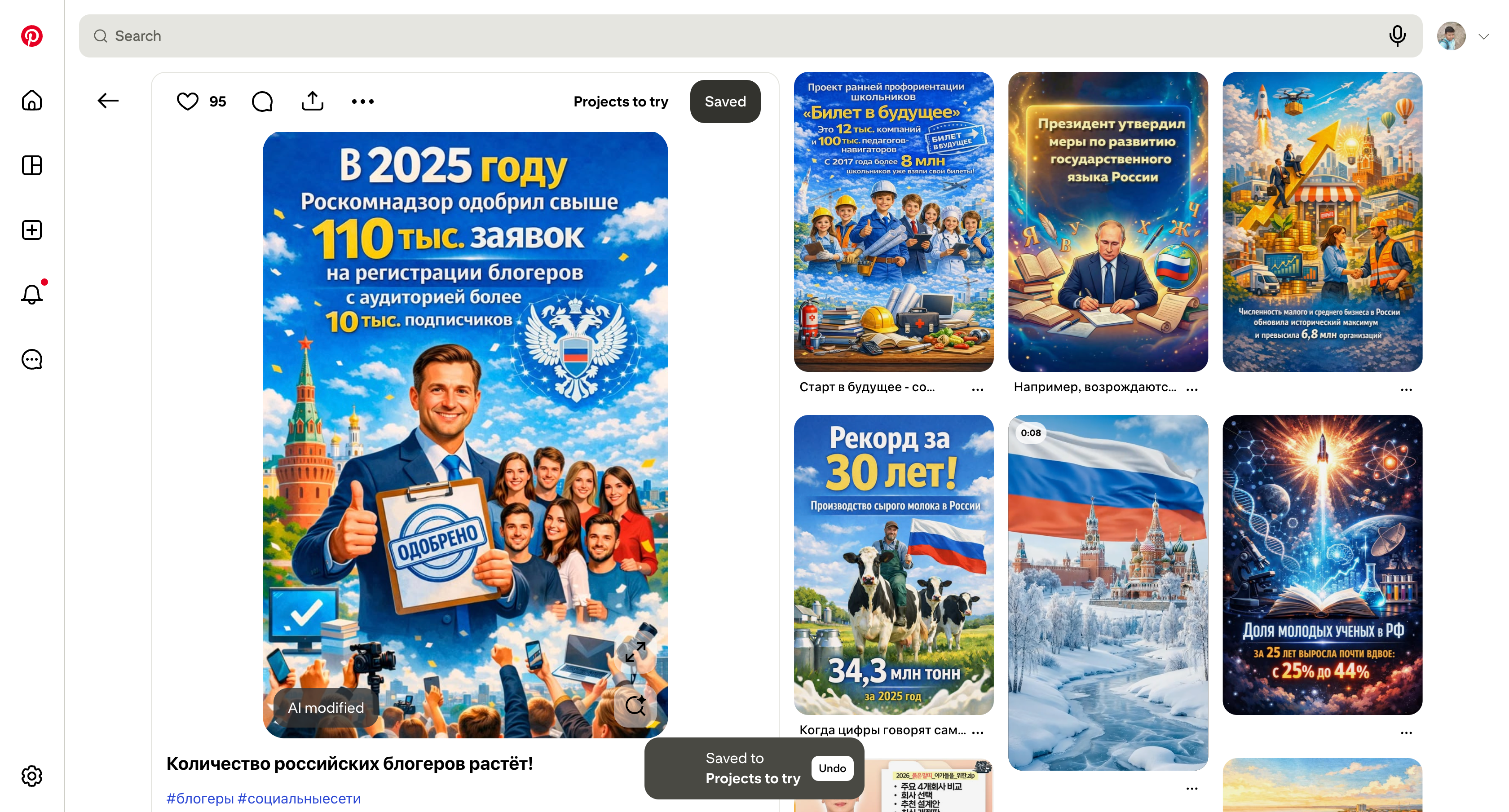Open messages chat bubble icon

[x=31, y=359]
